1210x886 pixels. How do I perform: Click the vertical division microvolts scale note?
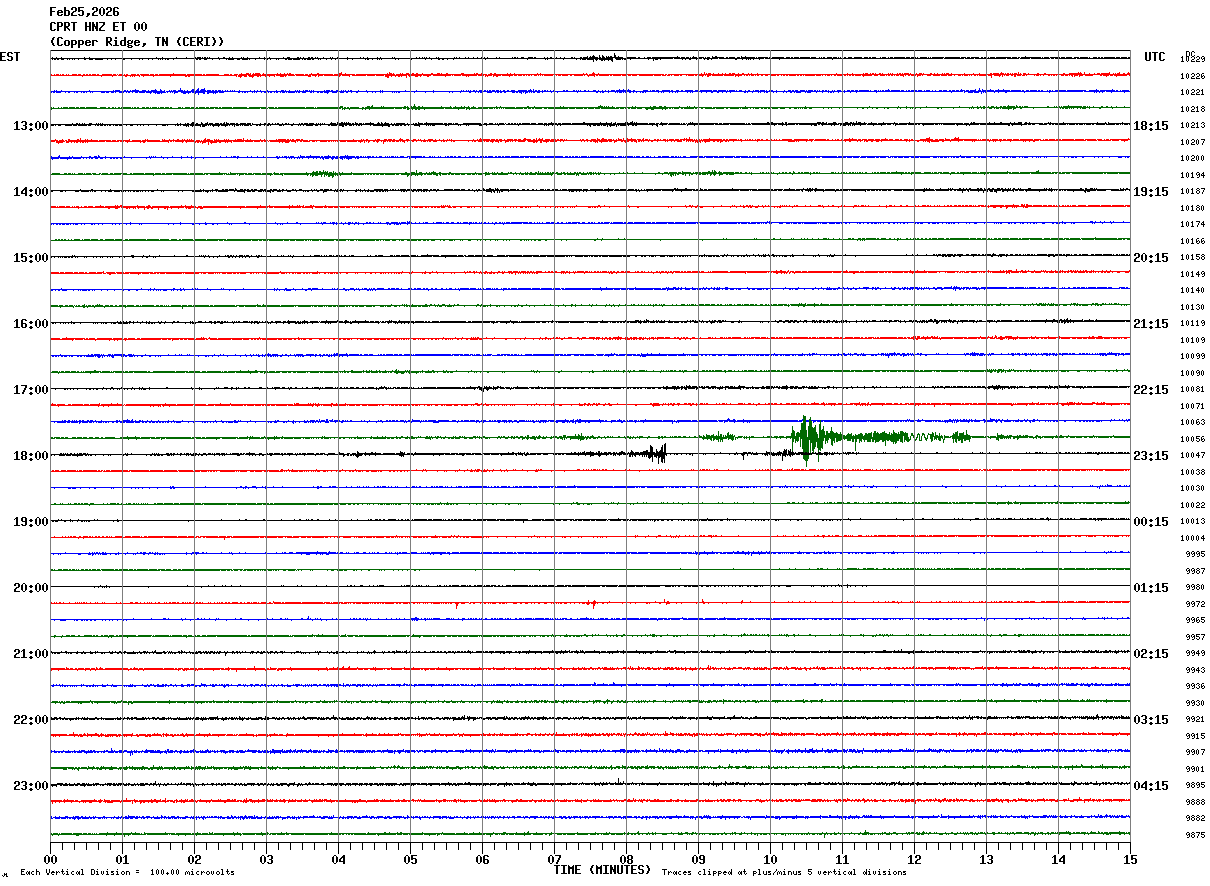tap(127, 873)
